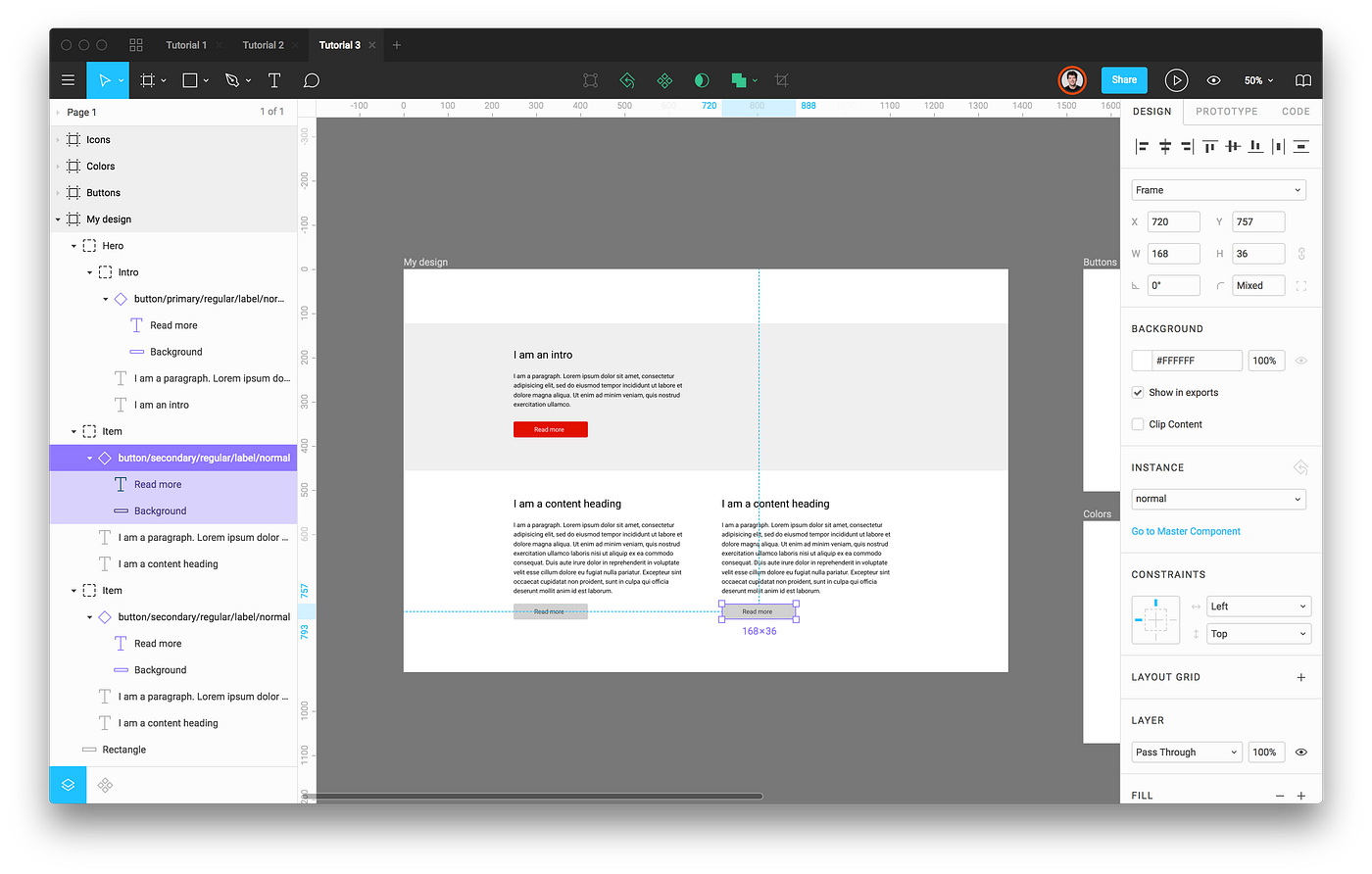1372x874 pixels.
Task: Expand the Icons frame
Action: pos(58,140)
